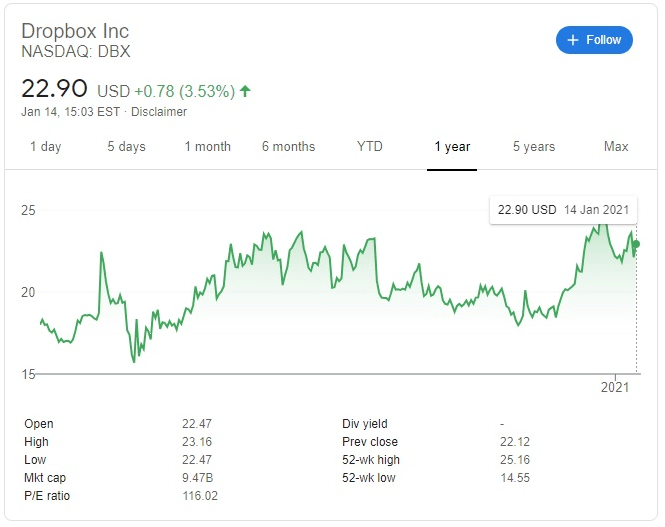Viewport: 665px width, 527px height.
Task: Click the 1 year tab
Action: [452, 147]
